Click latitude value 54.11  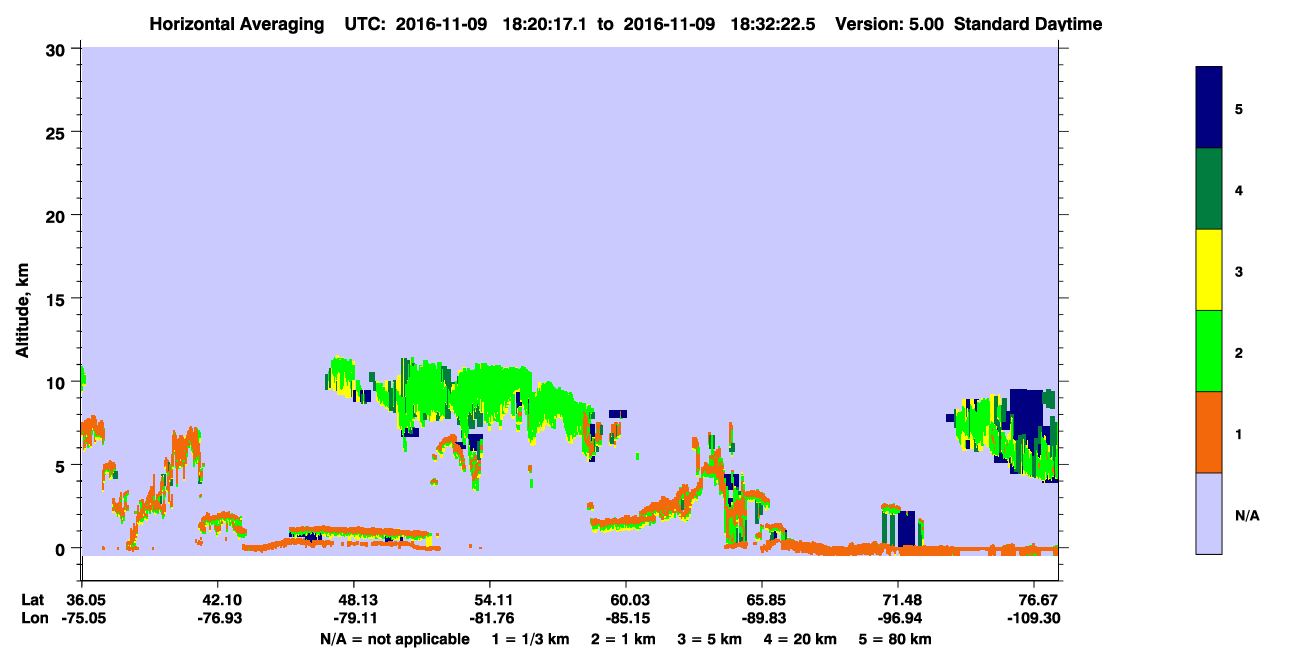click(x=489, y=599)
